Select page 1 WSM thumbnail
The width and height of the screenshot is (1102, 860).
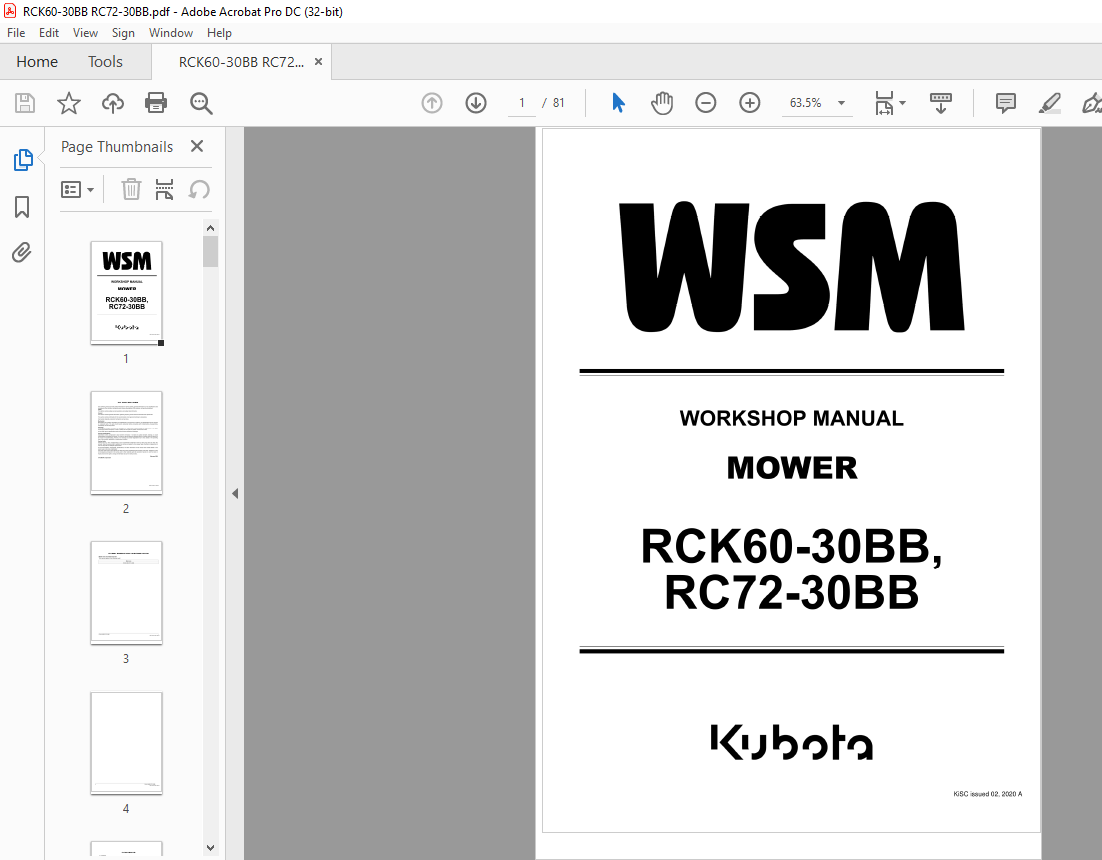click(x=127, y=292)
